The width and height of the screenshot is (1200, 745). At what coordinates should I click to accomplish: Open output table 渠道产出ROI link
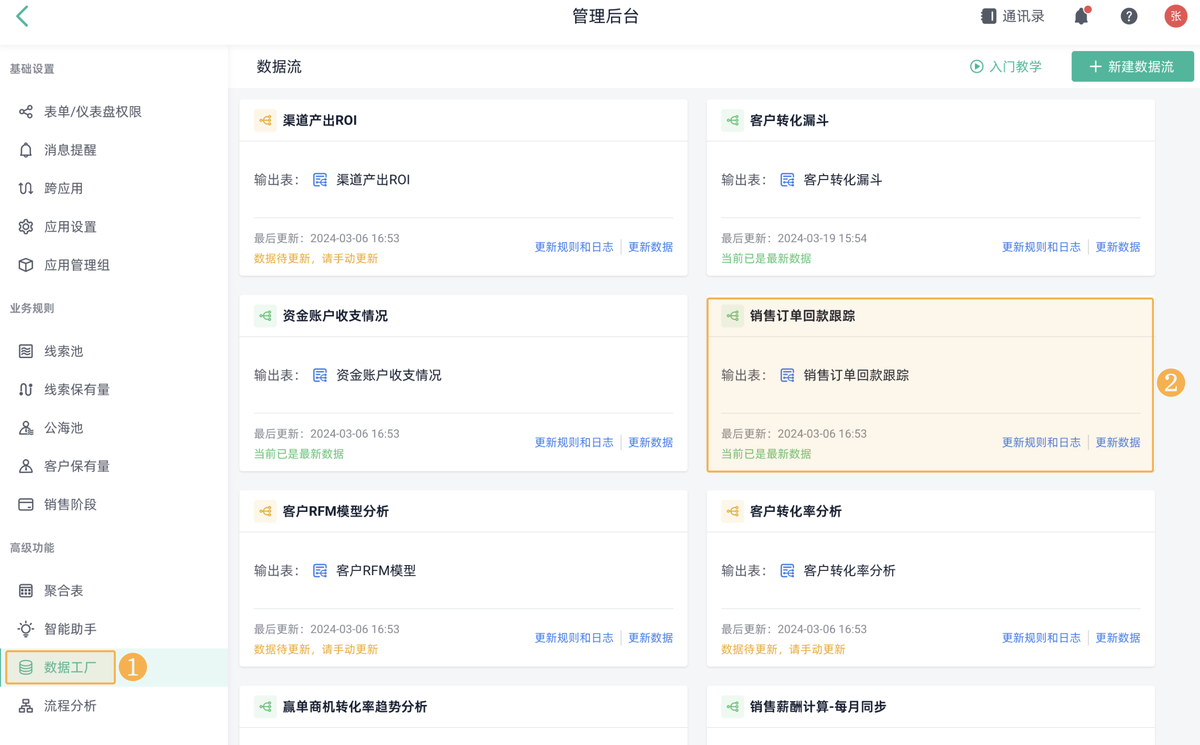pos(373,180)
